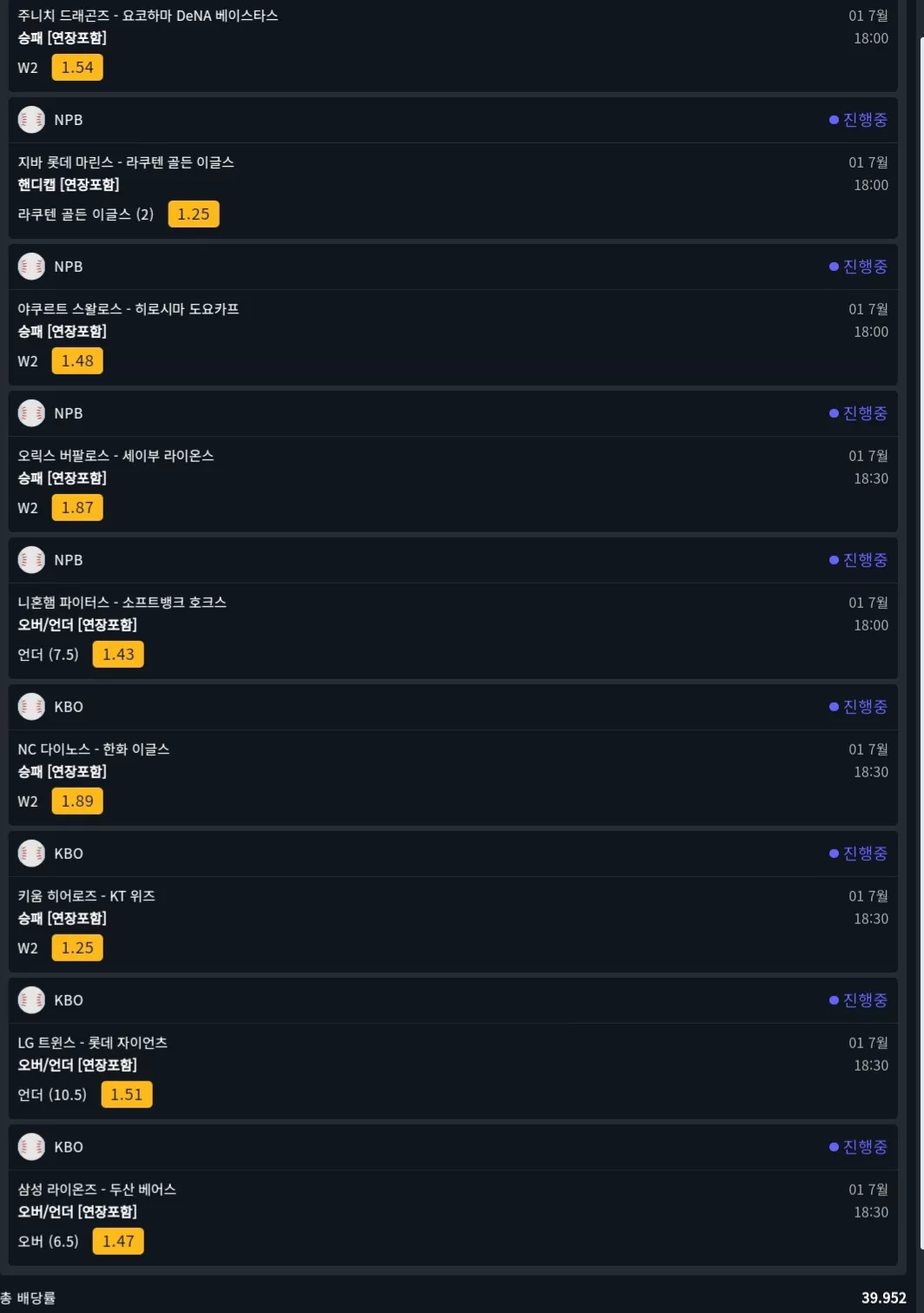Click the baseball icon on the NC 다이노스 KBO card
This screenshot has height=1313, width=924.
tap(31, 707)
